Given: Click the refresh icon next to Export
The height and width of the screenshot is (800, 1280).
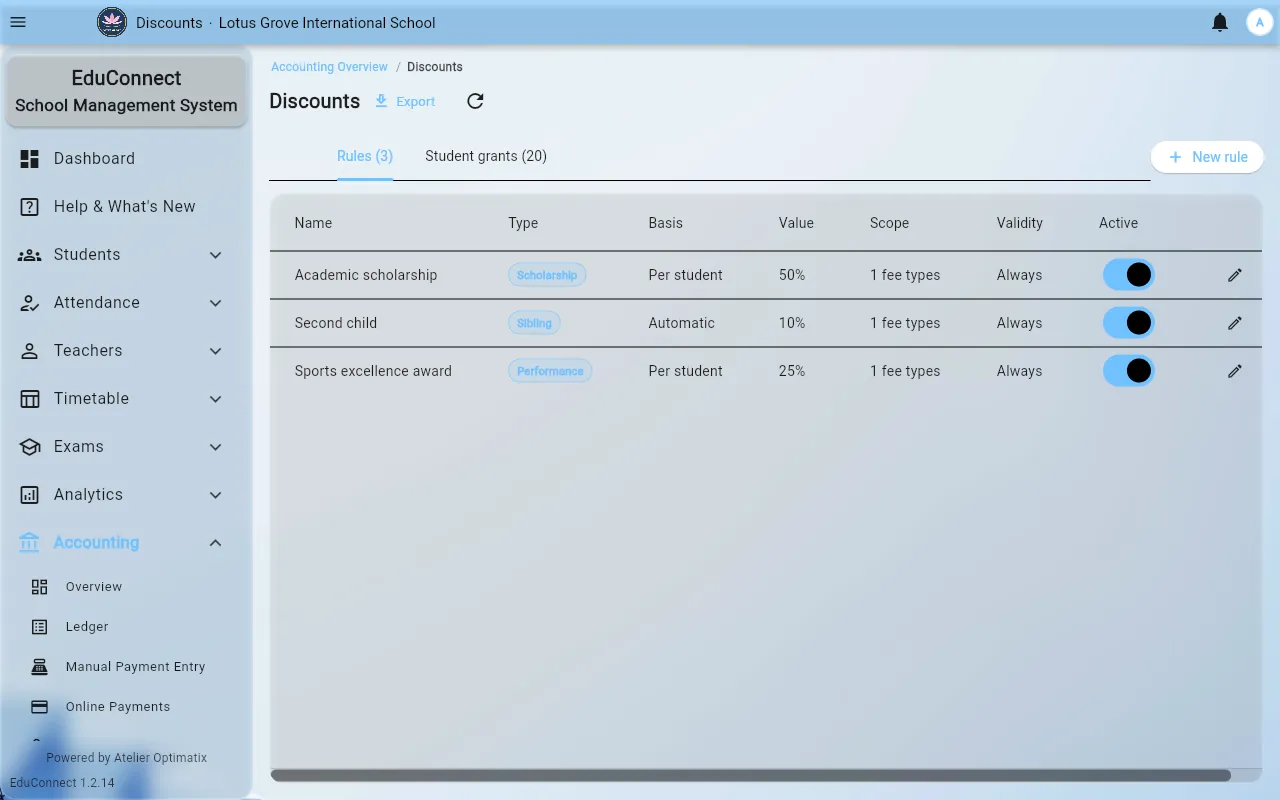Looking at the screenshot, I should [475, 101].
